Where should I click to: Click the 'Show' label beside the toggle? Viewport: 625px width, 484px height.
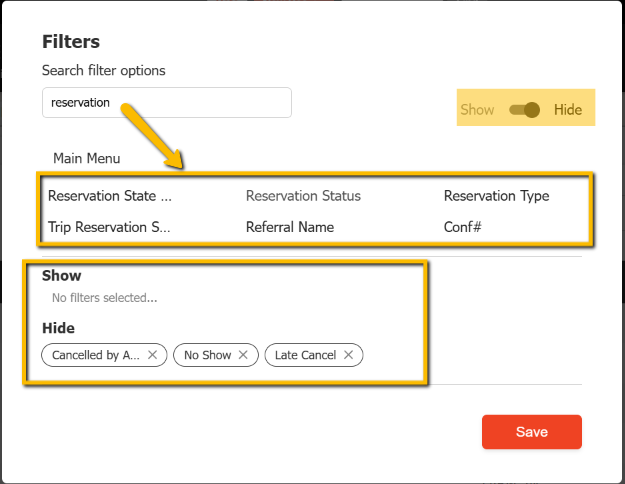point(477,110)
